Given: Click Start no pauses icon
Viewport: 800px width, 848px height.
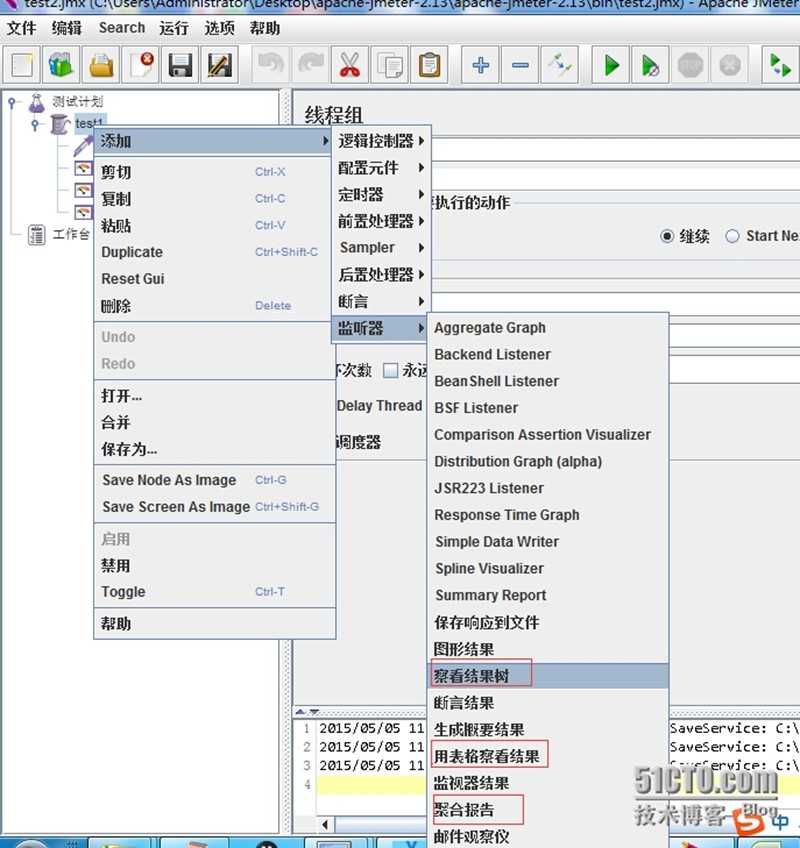Looking at the screenshot, I should point(650,65).
